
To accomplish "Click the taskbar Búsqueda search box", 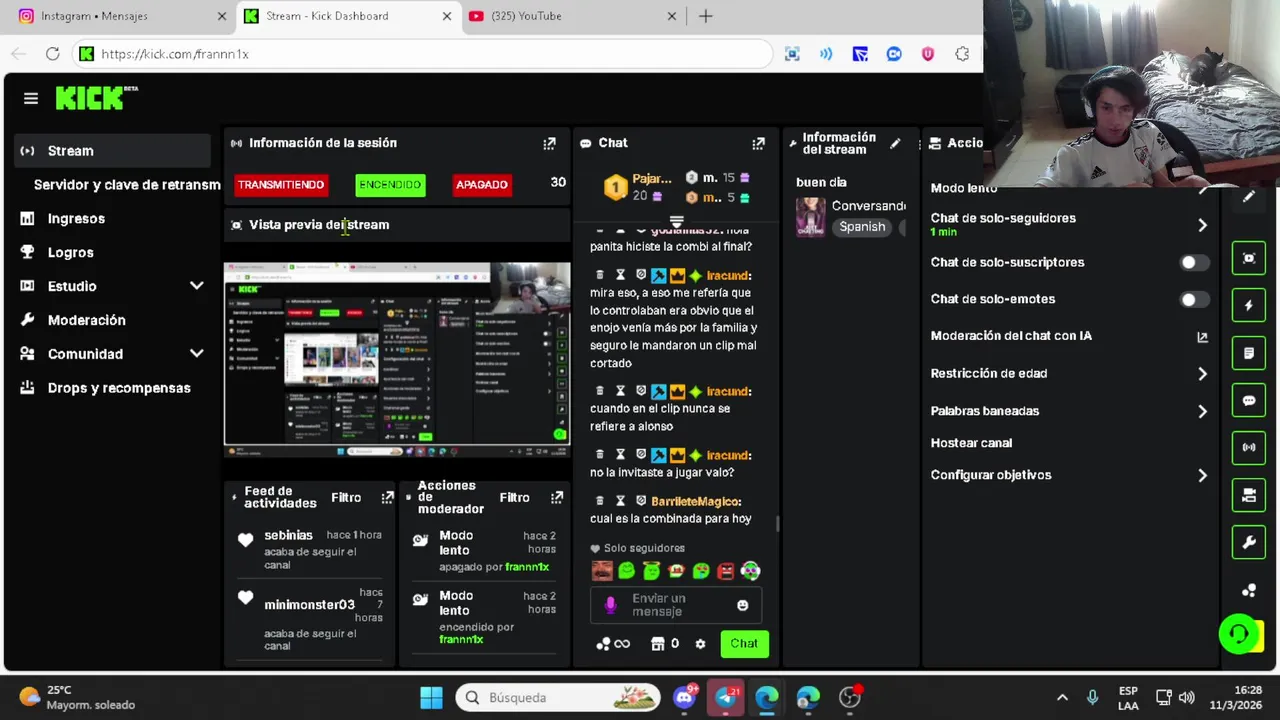I will [x=559, y=697].
